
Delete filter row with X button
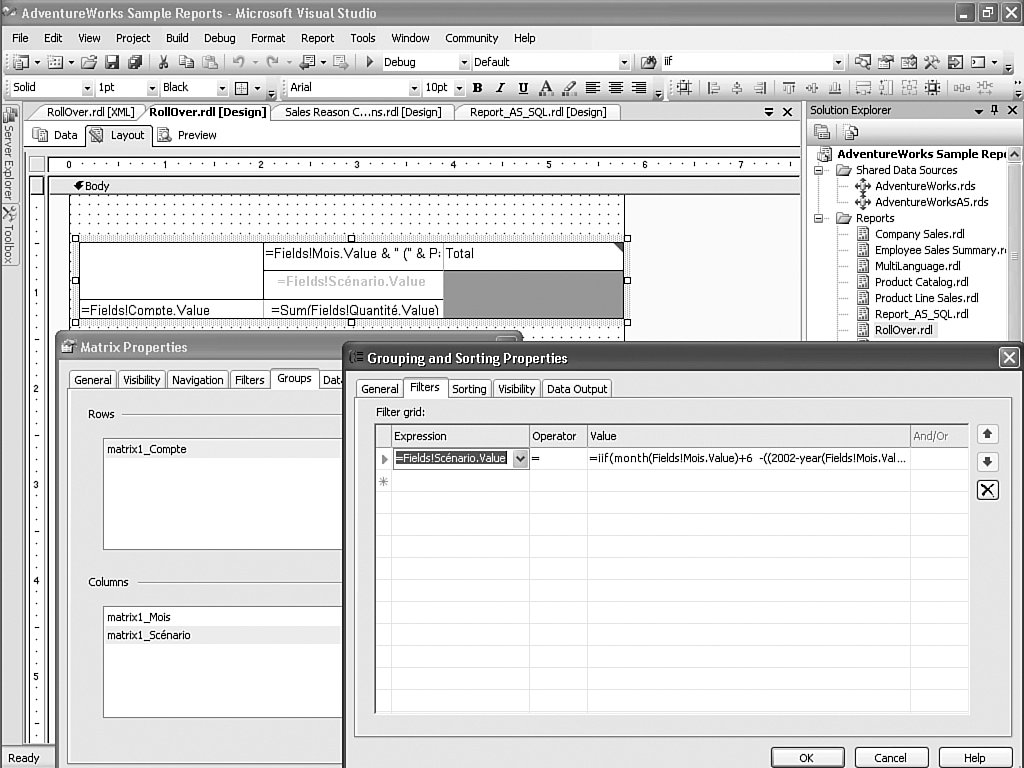point(987,490)
